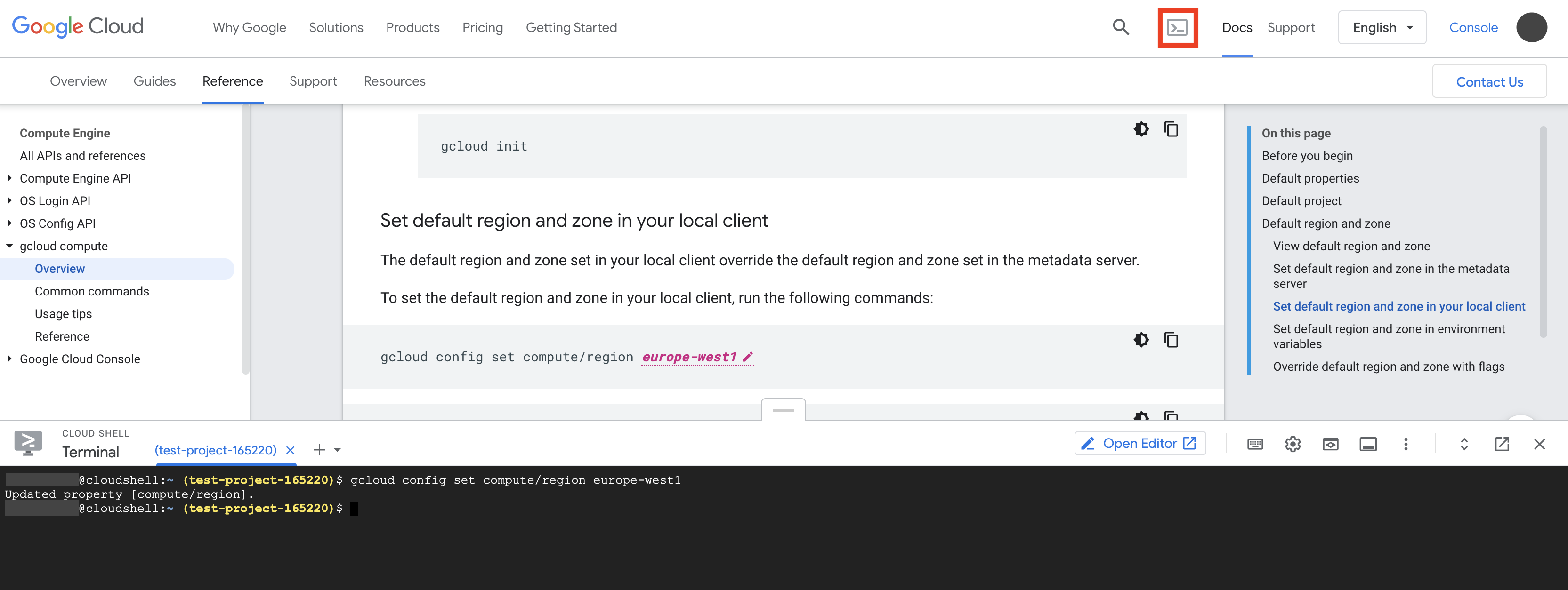Click the Cloud Shell terminal icon

[1178, 27]
